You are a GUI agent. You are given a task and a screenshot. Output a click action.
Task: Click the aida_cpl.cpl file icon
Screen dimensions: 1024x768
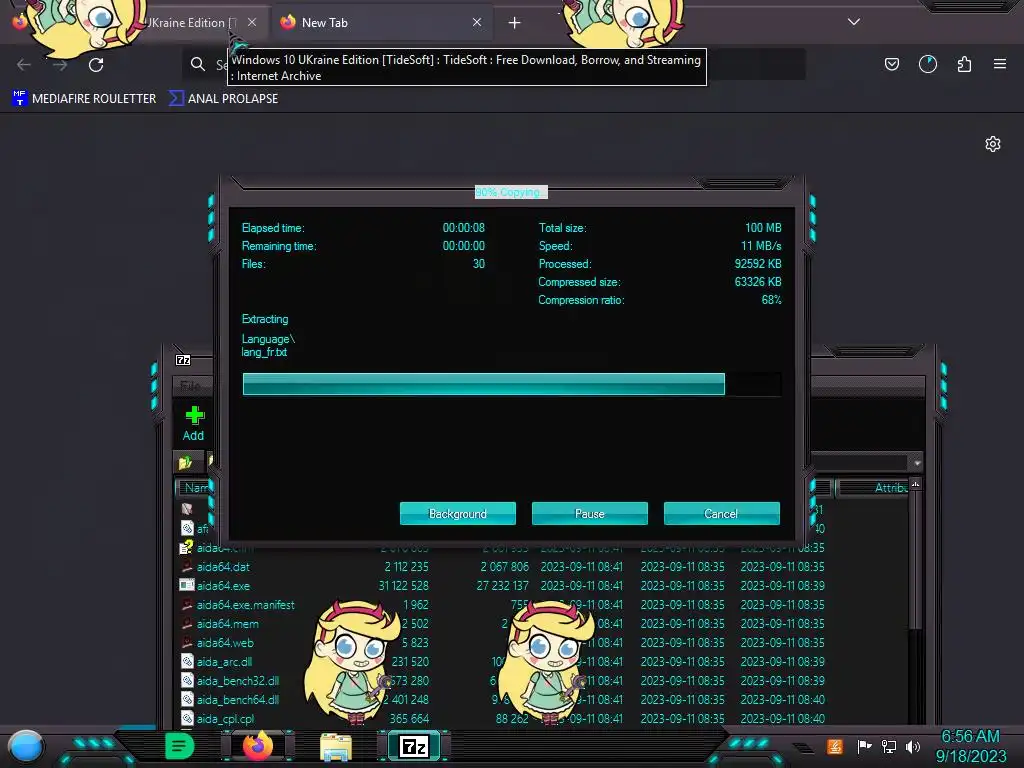(187, 718)
